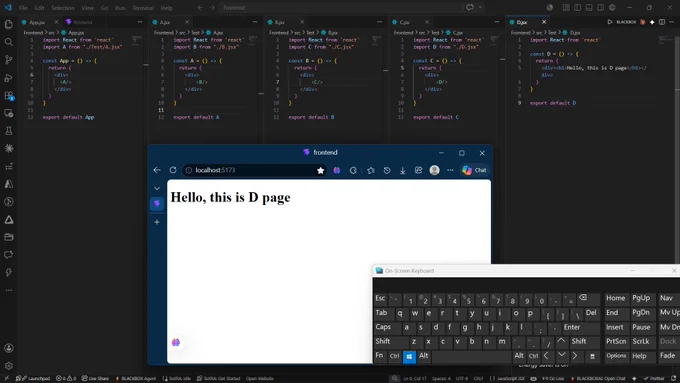Click Enter key on On-Screen Keyboard
Image resolution: width=680 pixels, height=383 pixels.
point(580,327)
